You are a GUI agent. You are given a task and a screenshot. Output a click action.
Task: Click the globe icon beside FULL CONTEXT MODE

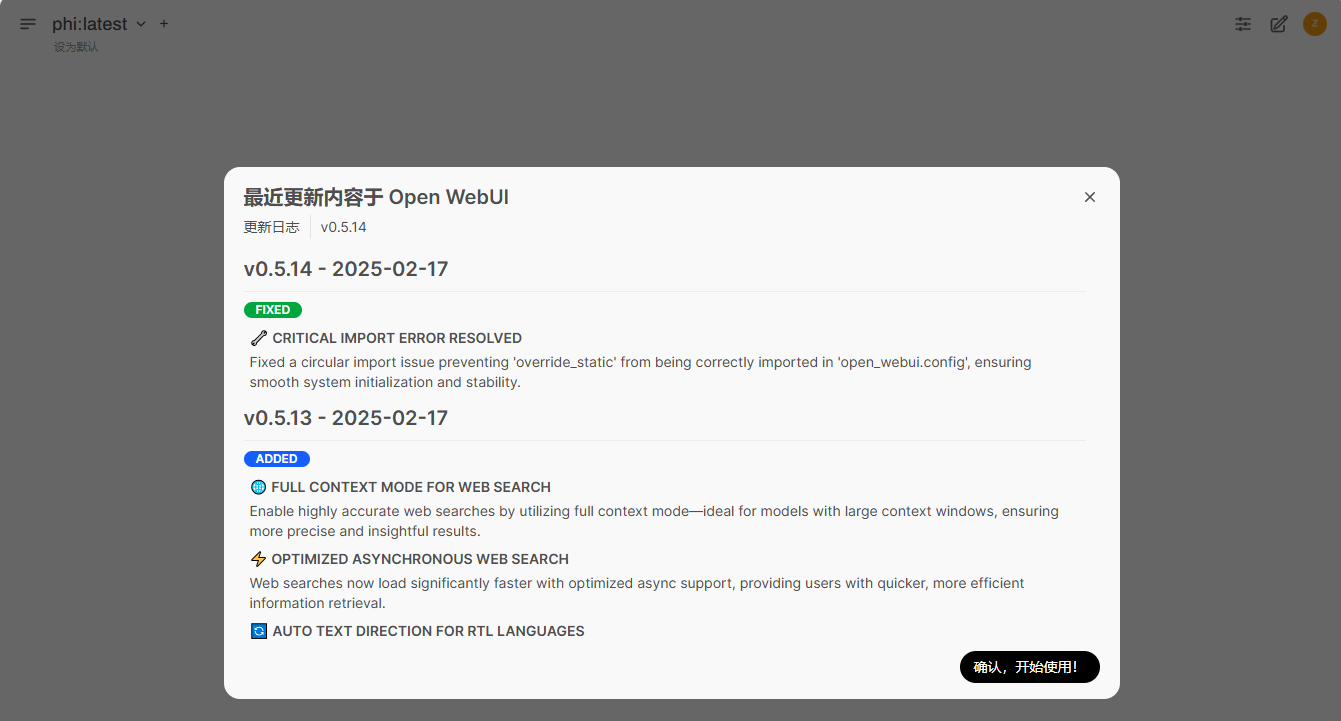click(258, 487)
